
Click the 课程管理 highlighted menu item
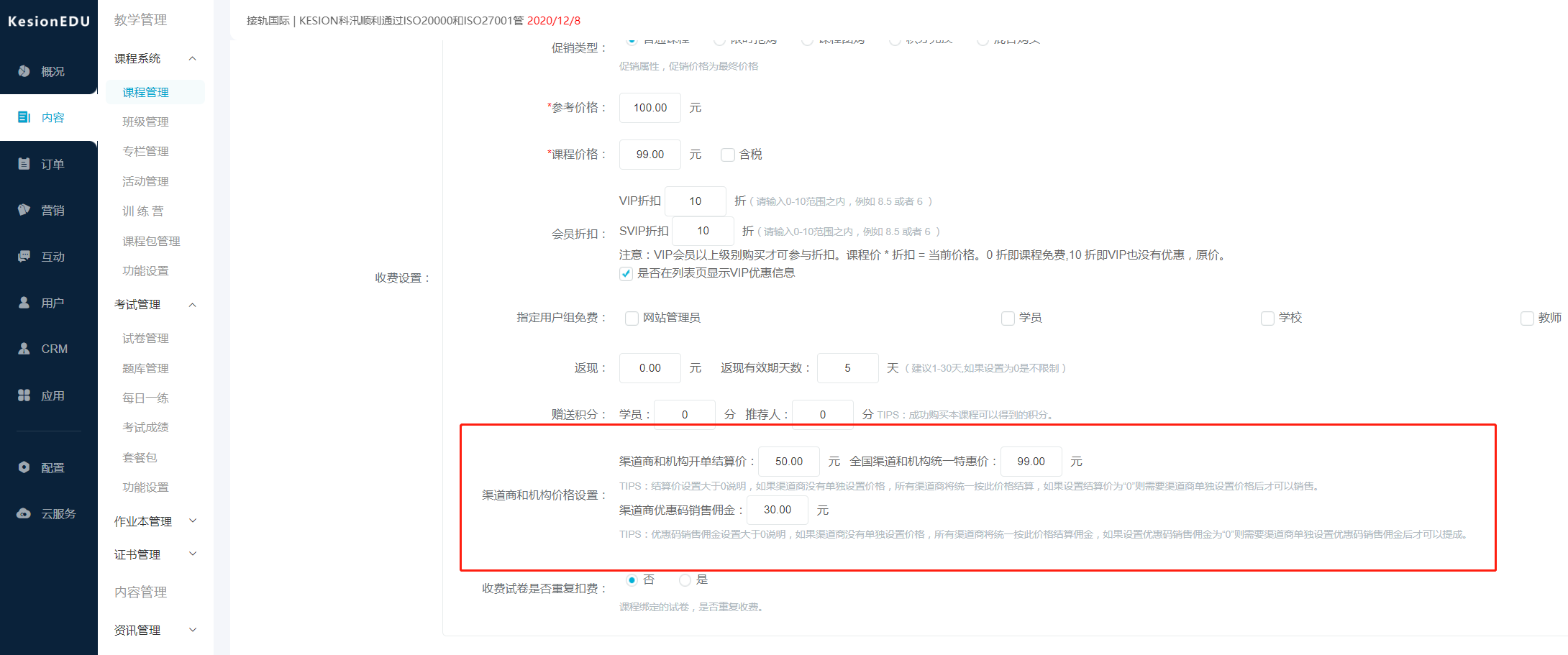(145, 92)
